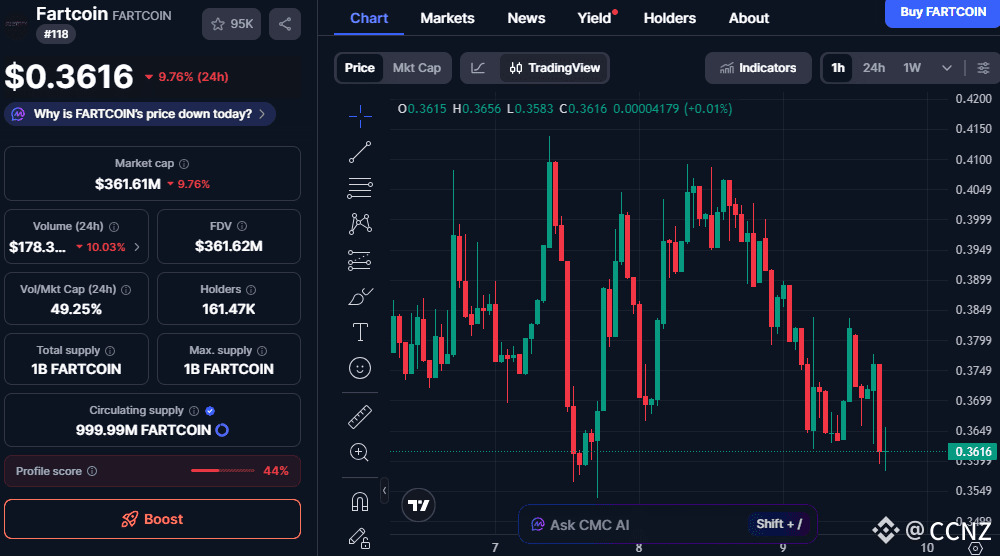The image size is (1000, 556).
Task: Select the trend line drawing tool
Action: click(x=360, y=152)
